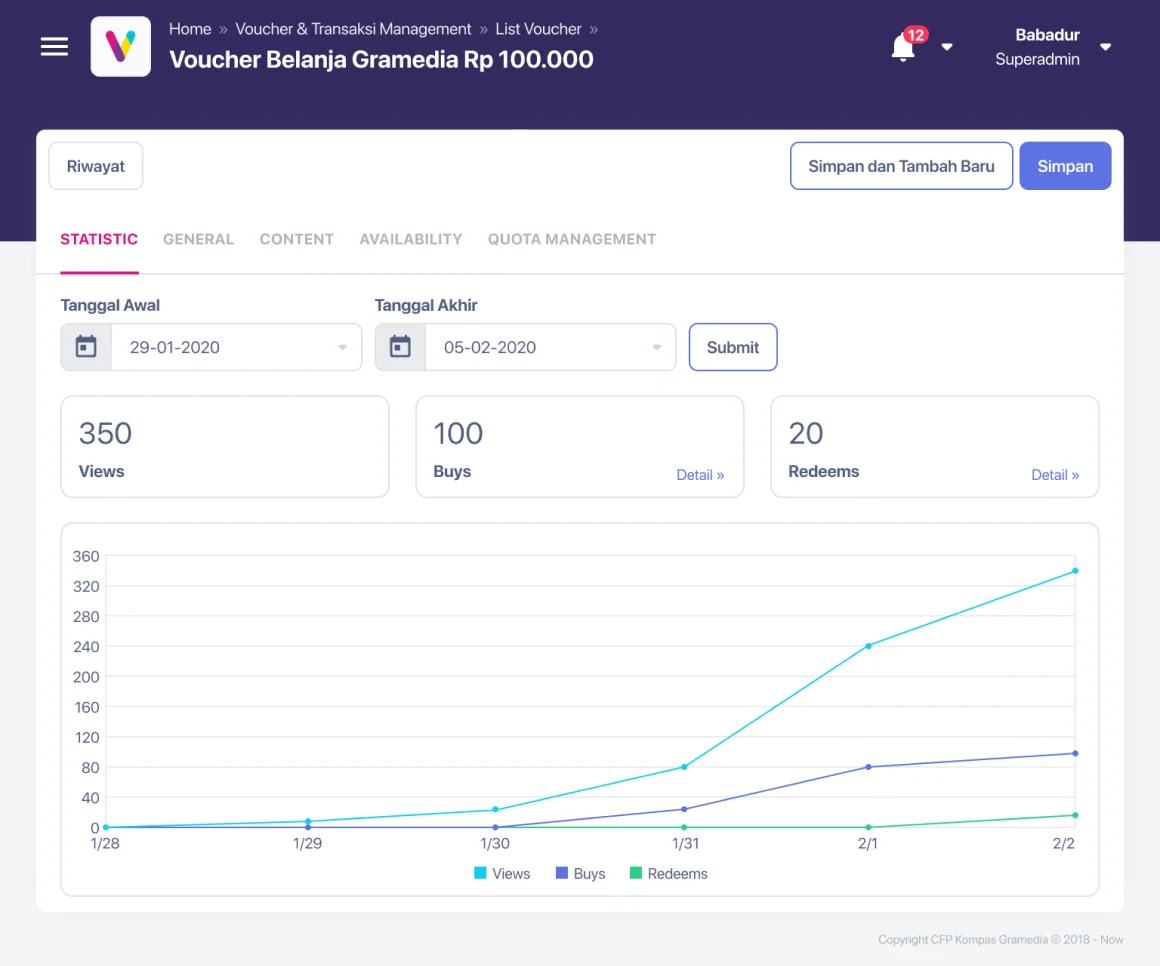Click the 20 Redeems count

(x=806, y=433)
